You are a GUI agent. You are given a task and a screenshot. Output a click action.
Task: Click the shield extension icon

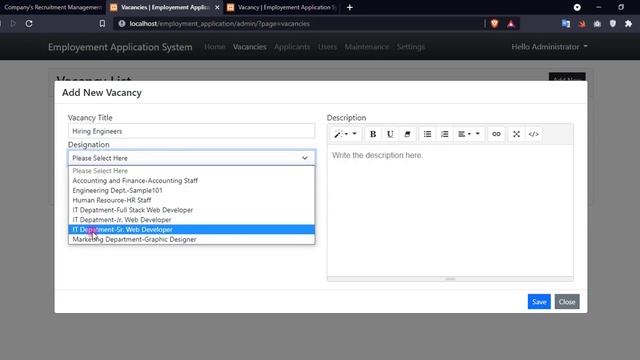613,24
